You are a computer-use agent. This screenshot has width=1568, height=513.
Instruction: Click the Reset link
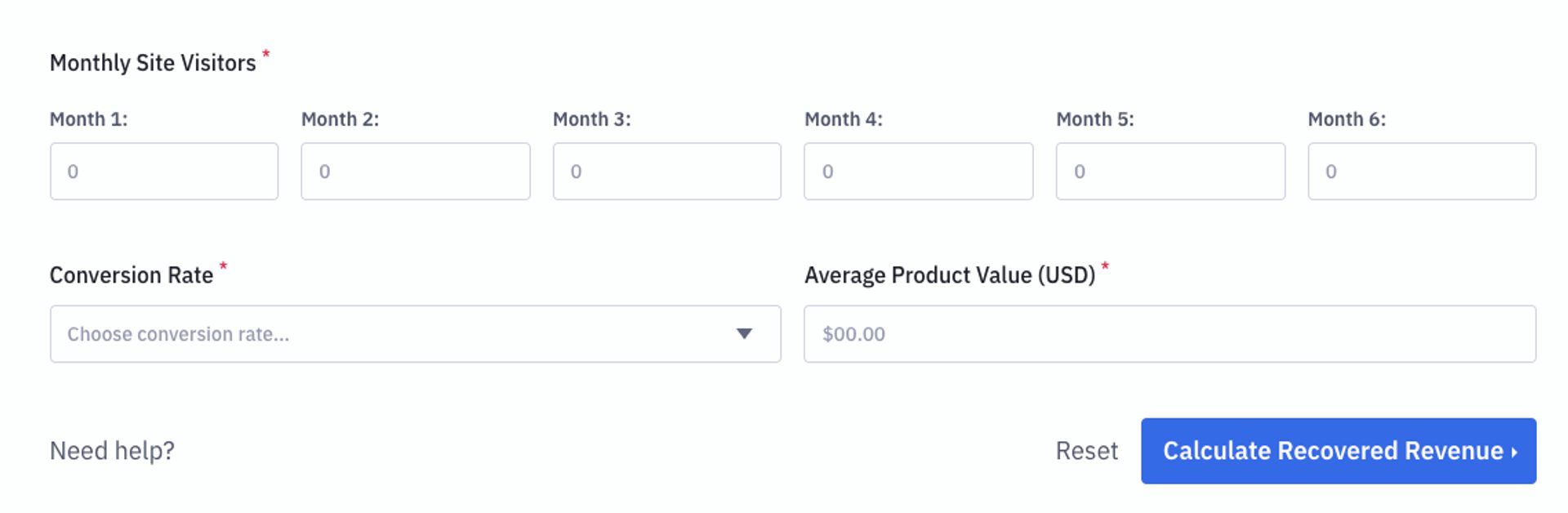[x=1086, y=450]
